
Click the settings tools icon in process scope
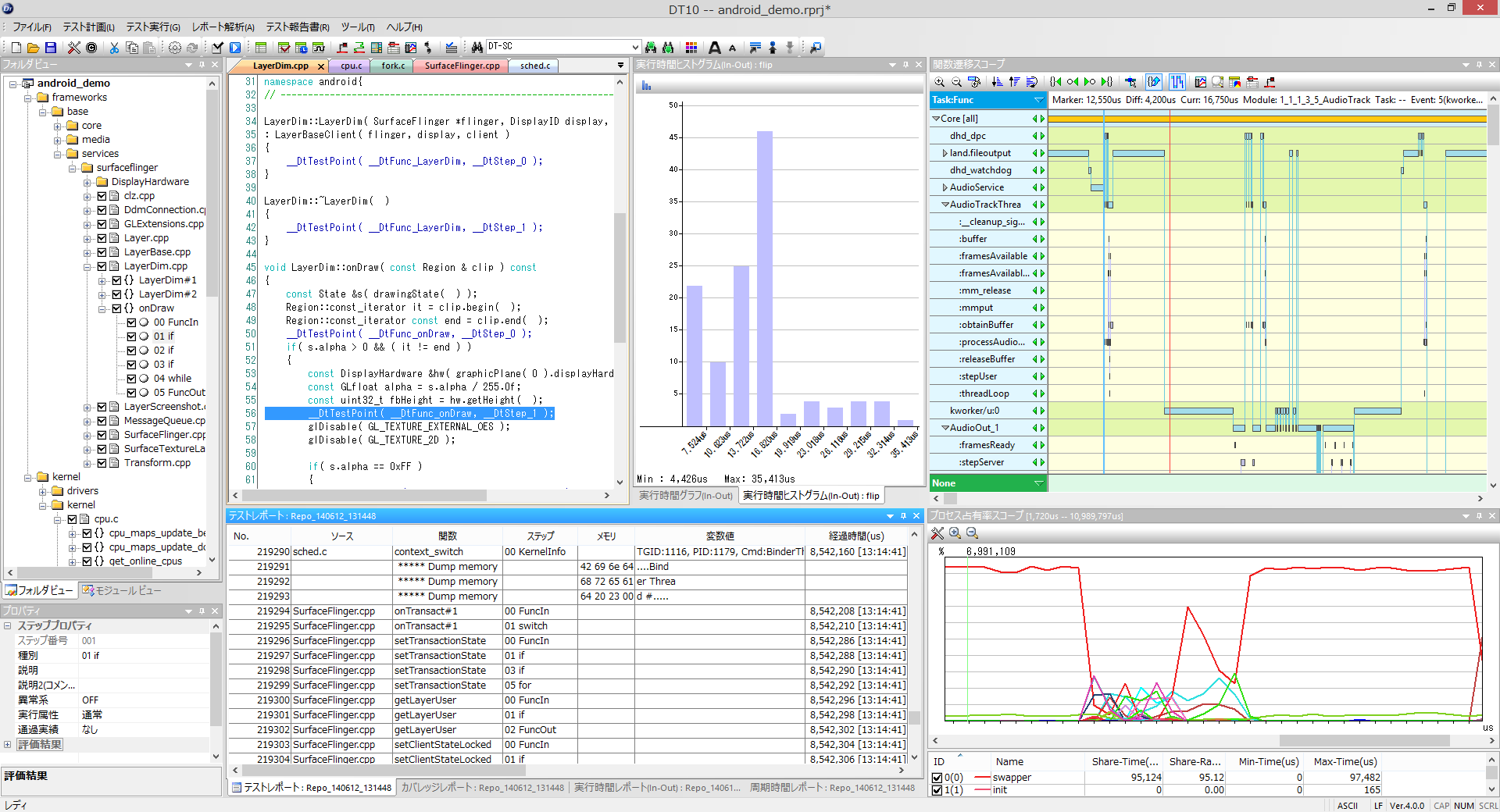938,533
